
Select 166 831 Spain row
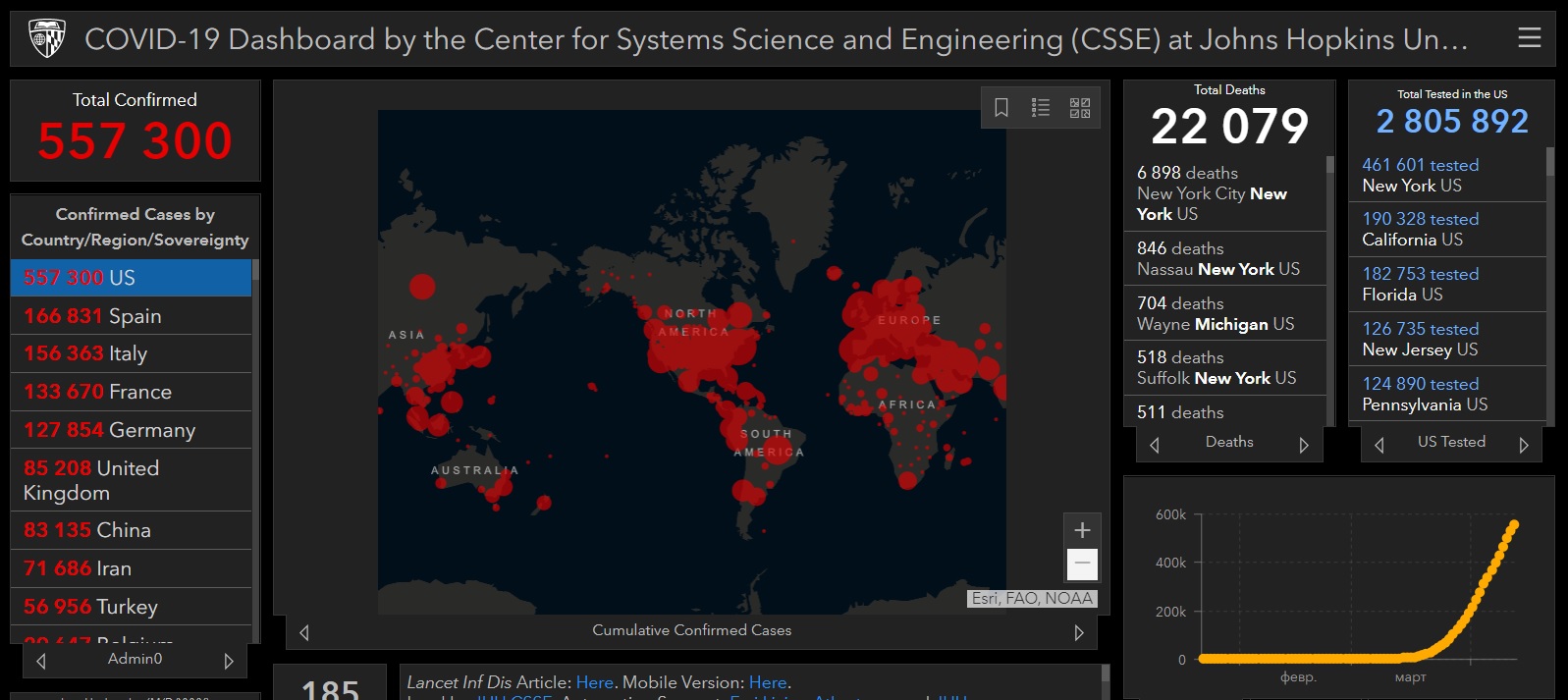(x=131, y=316)
